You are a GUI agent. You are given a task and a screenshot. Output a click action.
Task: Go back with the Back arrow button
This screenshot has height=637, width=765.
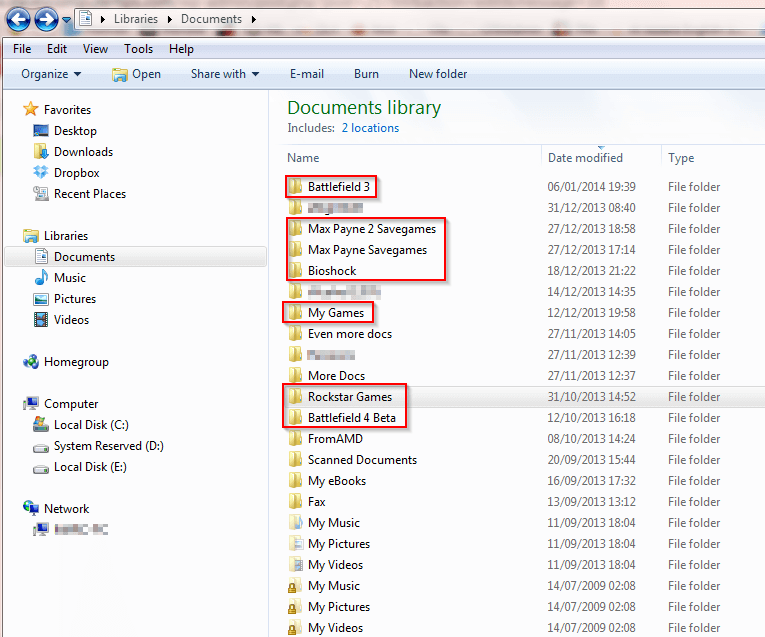[18, 20]
